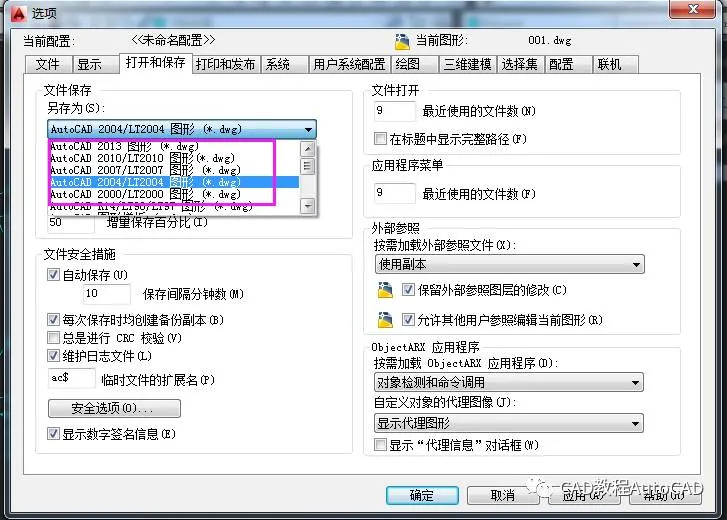Click the 临时文件的扩展名 ac$ field

pyautogui.click(x=72, y=378)
